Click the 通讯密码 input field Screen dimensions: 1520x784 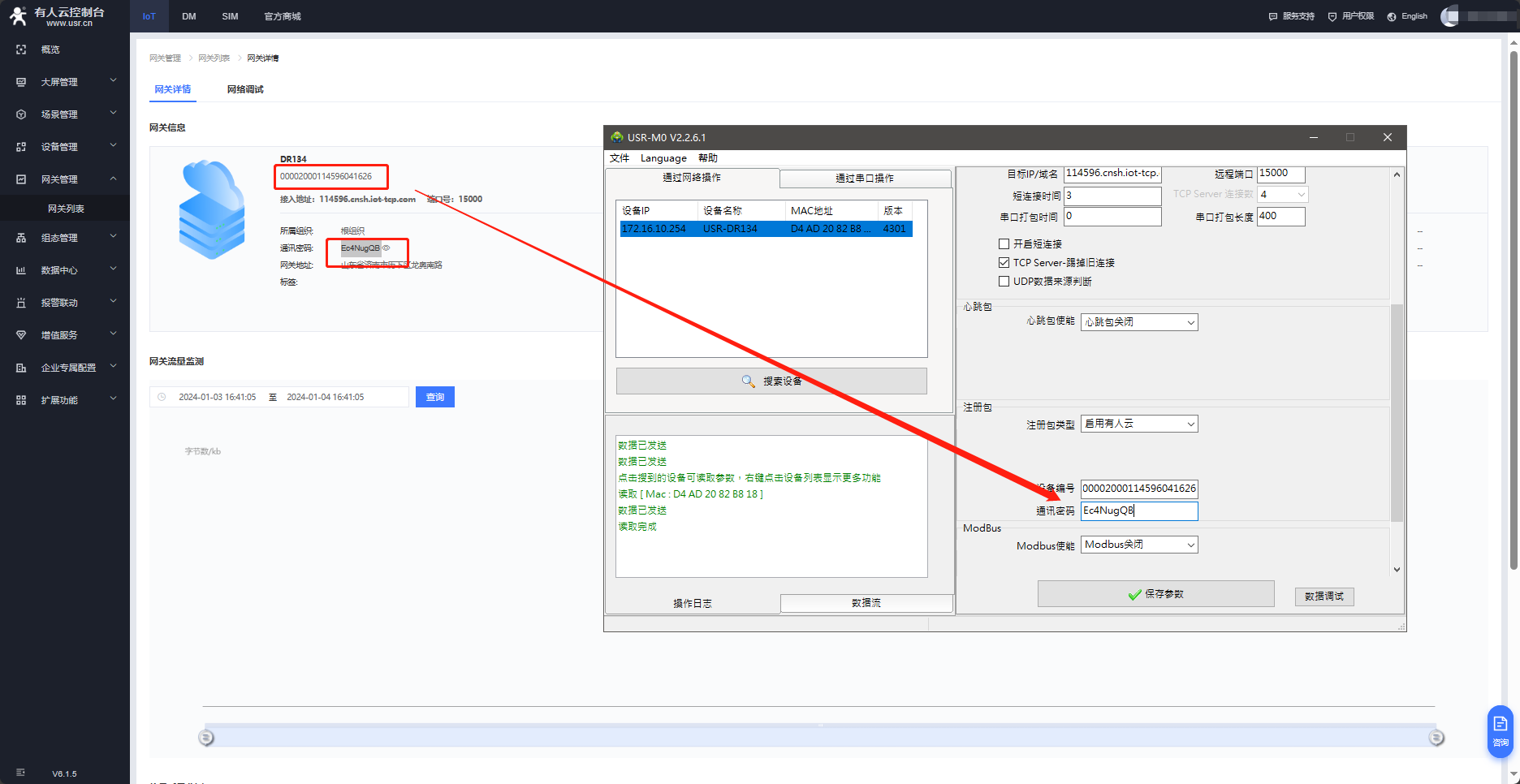tap(1138, 510)
